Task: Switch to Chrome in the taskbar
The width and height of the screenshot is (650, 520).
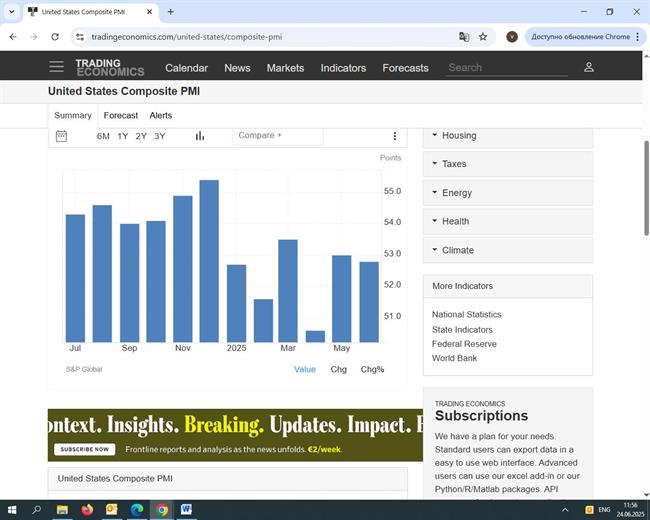Action: (x=162, y=510)
